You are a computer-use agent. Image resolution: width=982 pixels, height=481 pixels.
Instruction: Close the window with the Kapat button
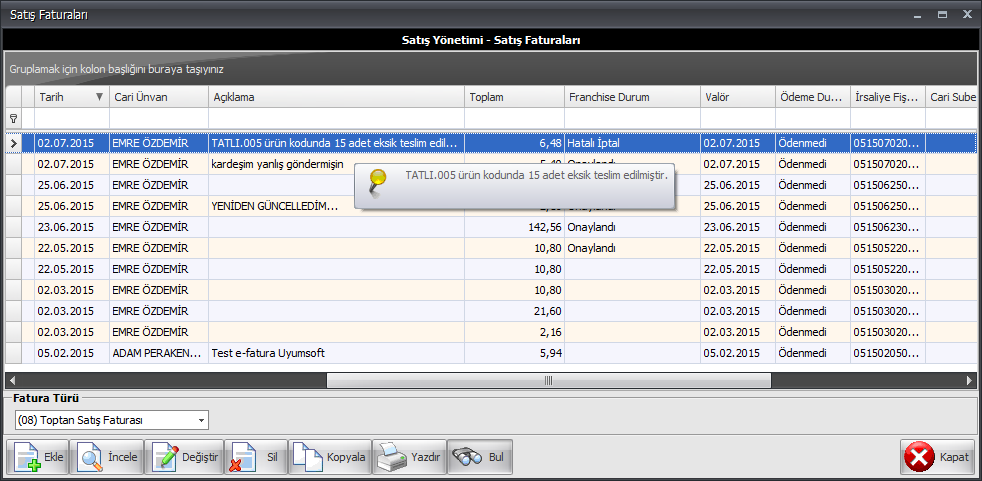[x=937, y=457]
